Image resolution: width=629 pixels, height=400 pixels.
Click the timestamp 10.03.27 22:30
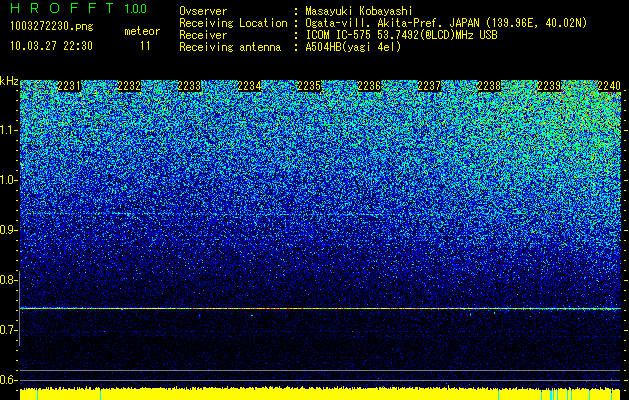pyautogui.click(x=52, y=46)
